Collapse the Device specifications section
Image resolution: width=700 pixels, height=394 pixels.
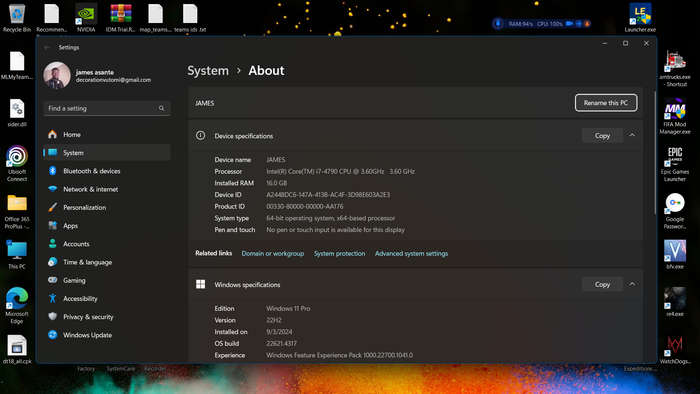coord(632,135)
